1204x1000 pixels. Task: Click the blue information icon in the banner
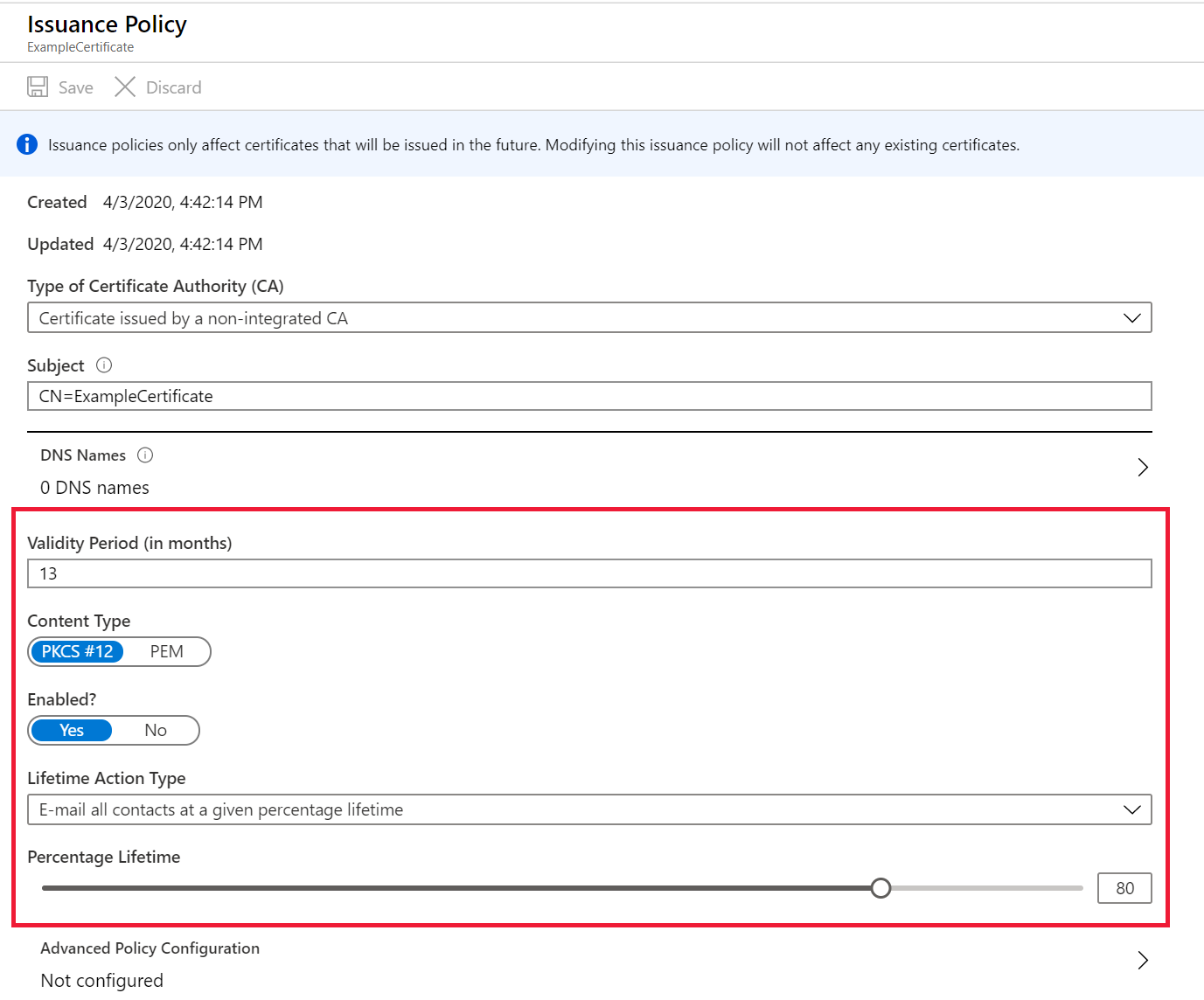[x=27, y=144]
